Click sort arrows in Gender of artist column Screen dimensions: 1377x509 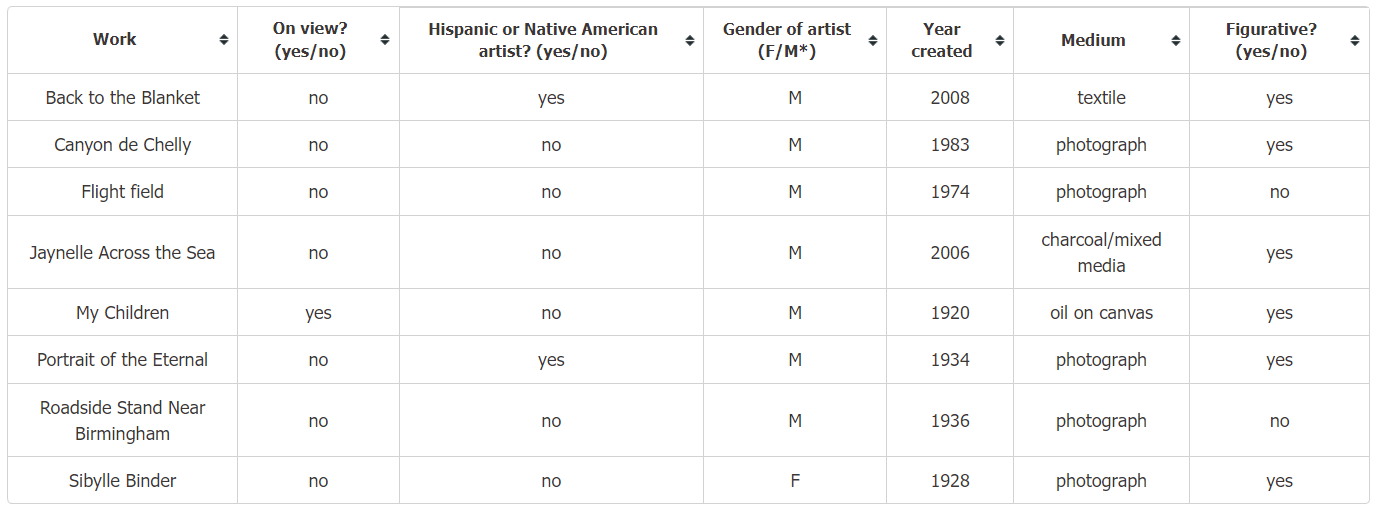tap(873, 41)
